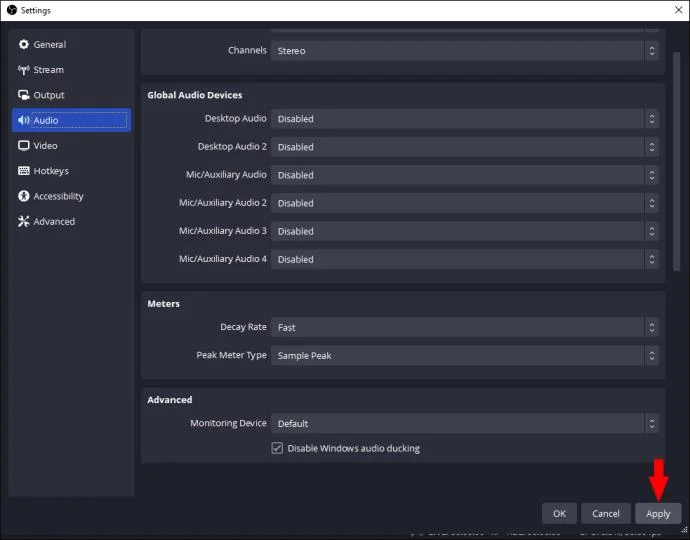
Task: Close the Settings window
Action: 679,10
